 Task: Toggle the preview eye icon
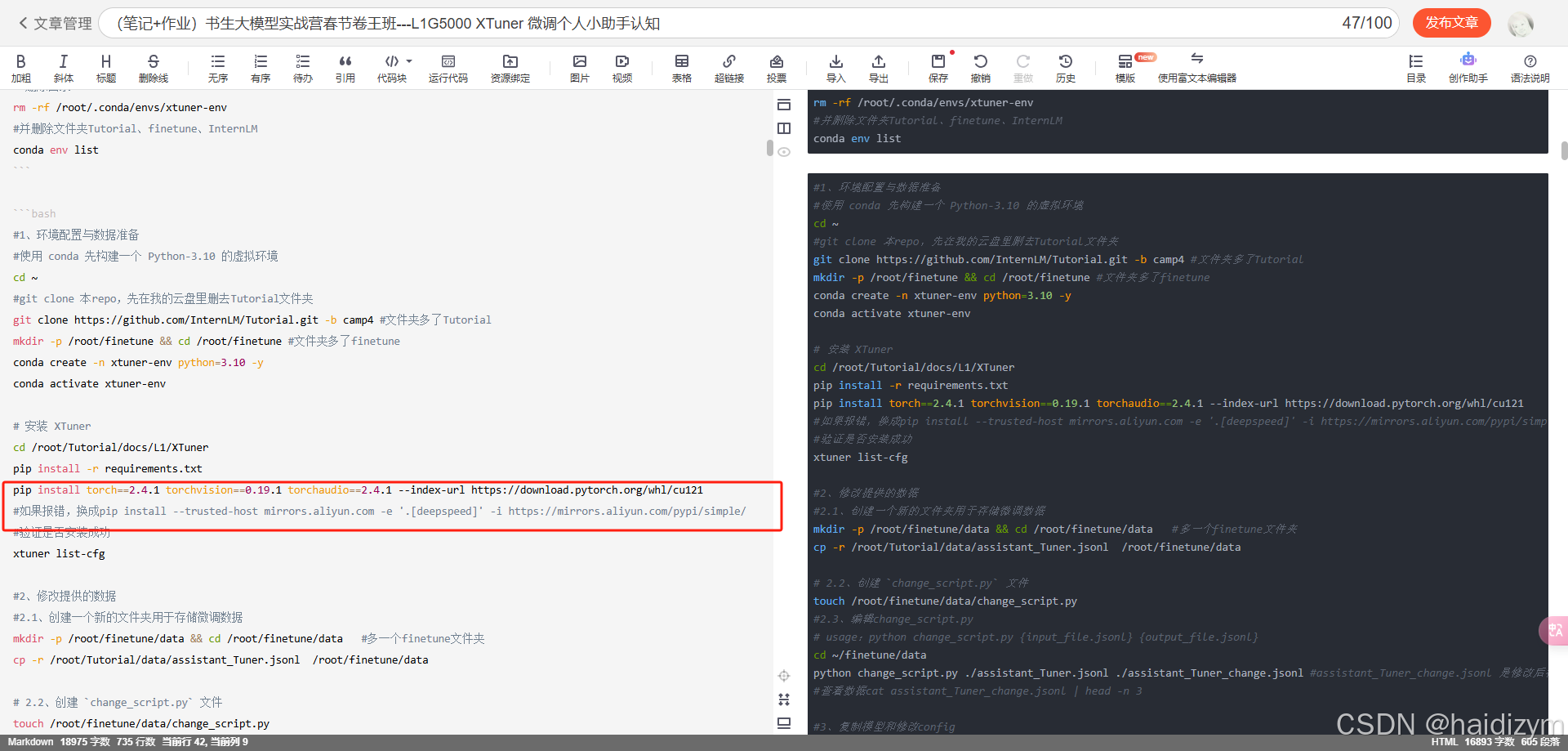(x=784, y=152)
